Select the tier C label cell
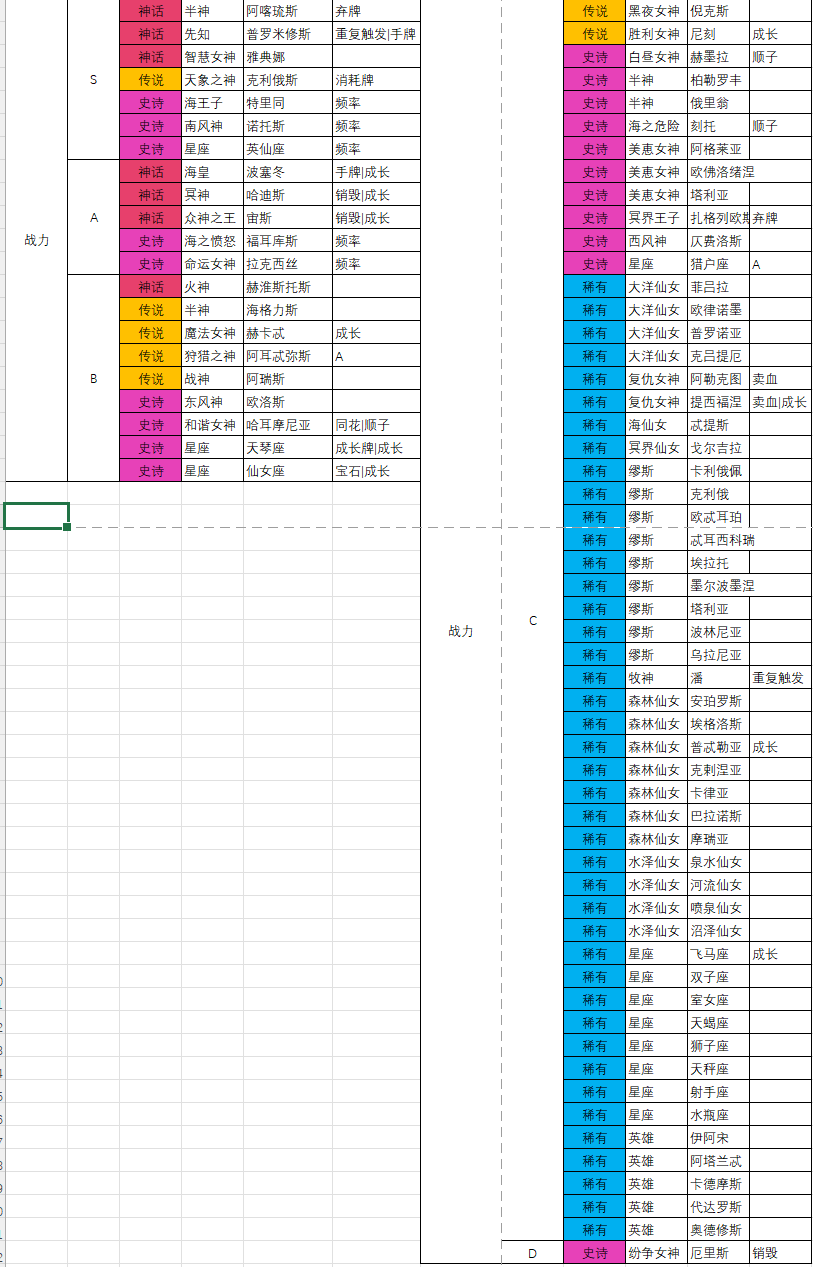Image resolution: width=813 pixels, height=1267 pixels. pos(533,621)
